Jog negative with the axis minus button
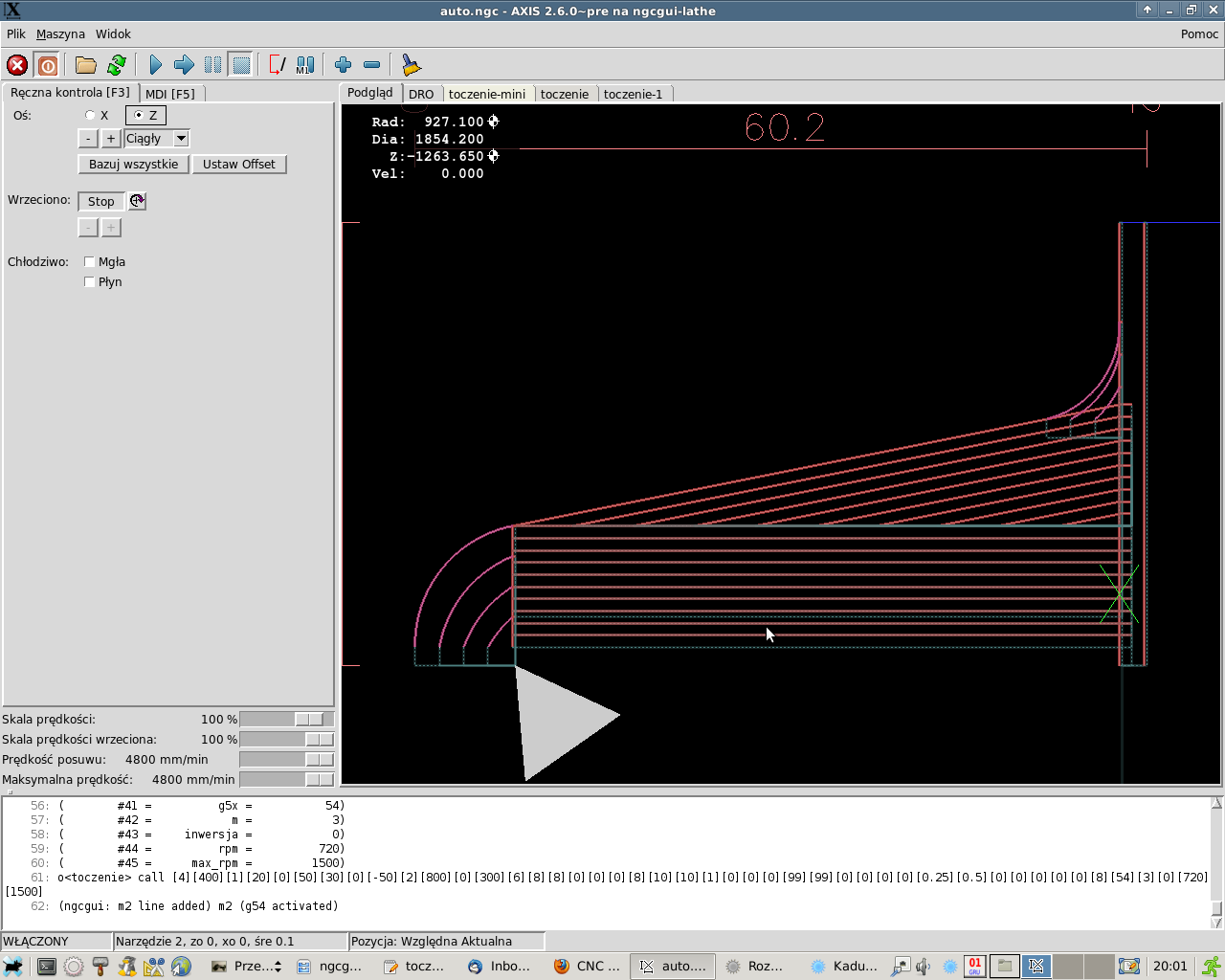Viewport: 1225px width, 980px height. [x=88, y=139]
